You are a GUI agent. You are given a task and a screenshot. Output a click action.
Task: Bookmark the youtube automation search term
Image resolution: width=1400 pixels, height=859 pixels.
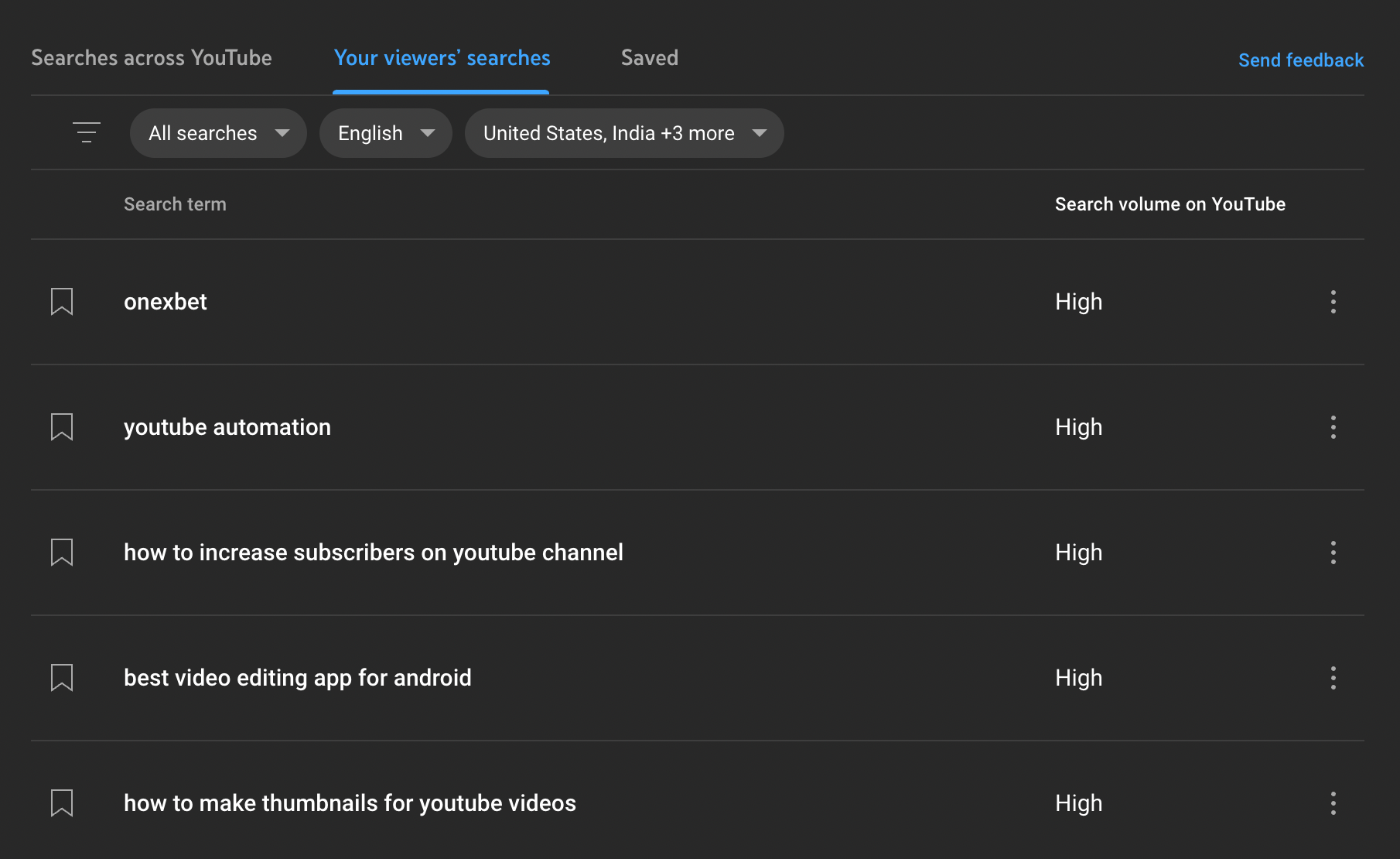pos(62,427)
